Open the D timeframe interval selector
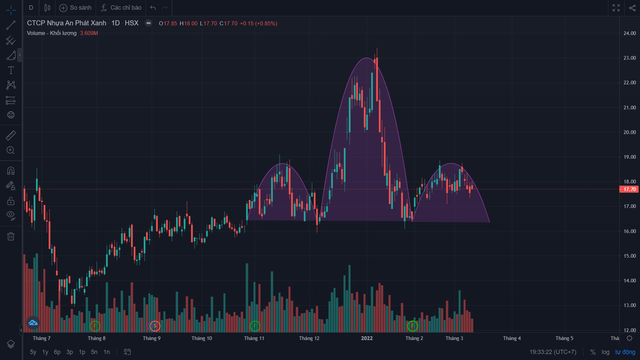This screenshot has height=360, width=640. pos(31,8)
